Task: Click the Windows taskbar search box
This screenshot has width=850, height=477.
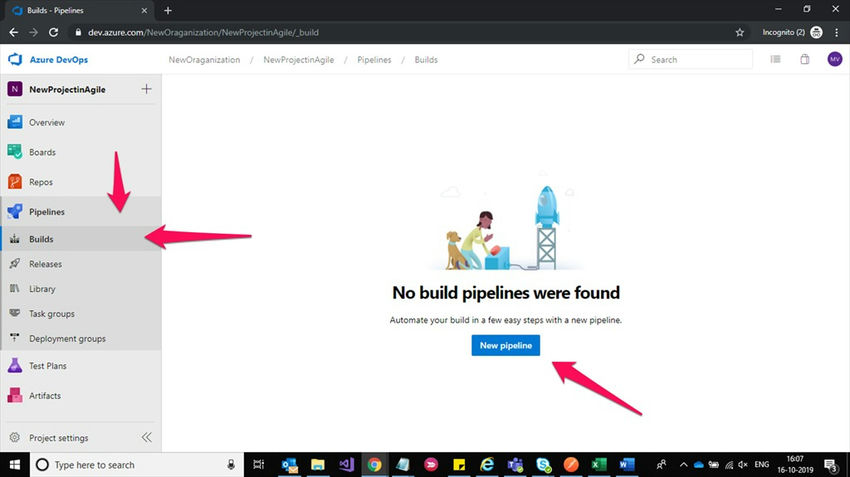Action: (x=137, y=465)
